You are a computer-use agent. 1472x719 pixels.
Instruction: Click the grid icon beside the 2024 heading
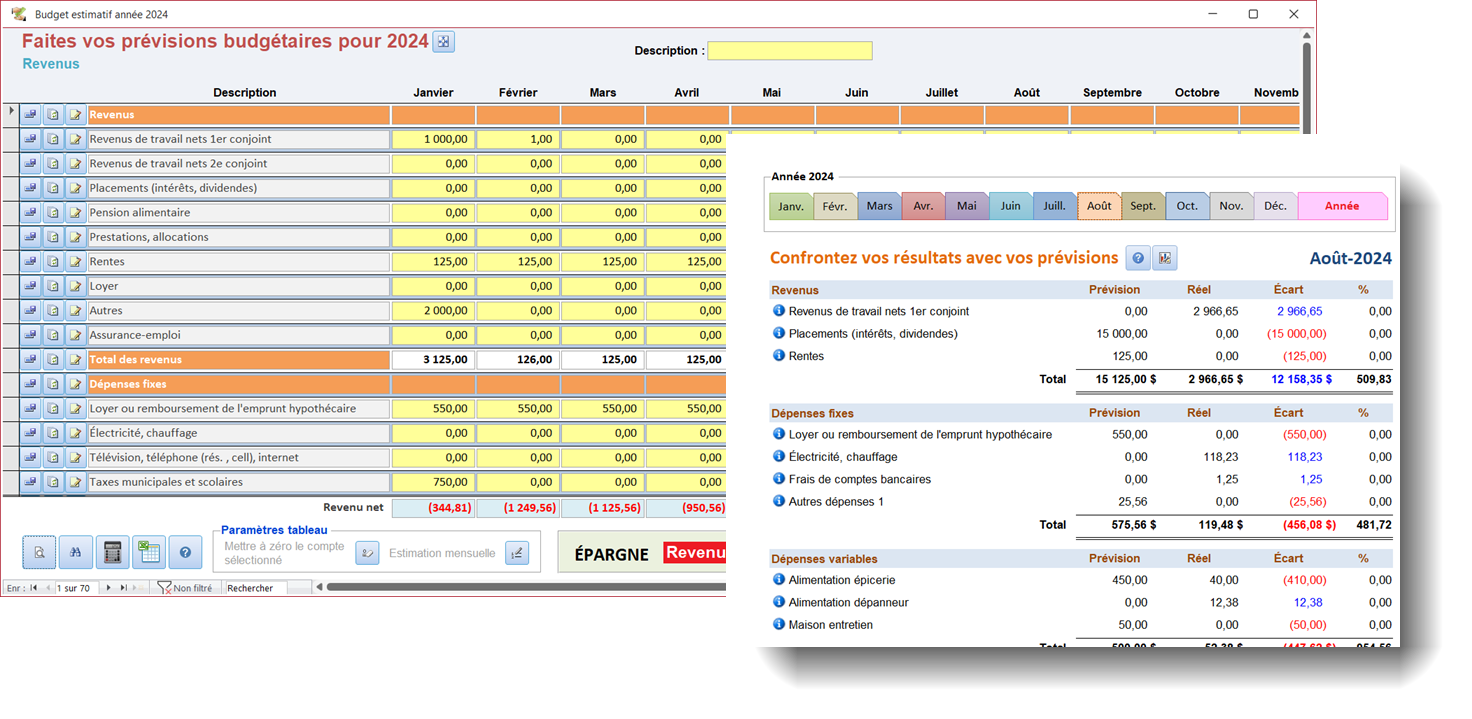tap(443, 41)
